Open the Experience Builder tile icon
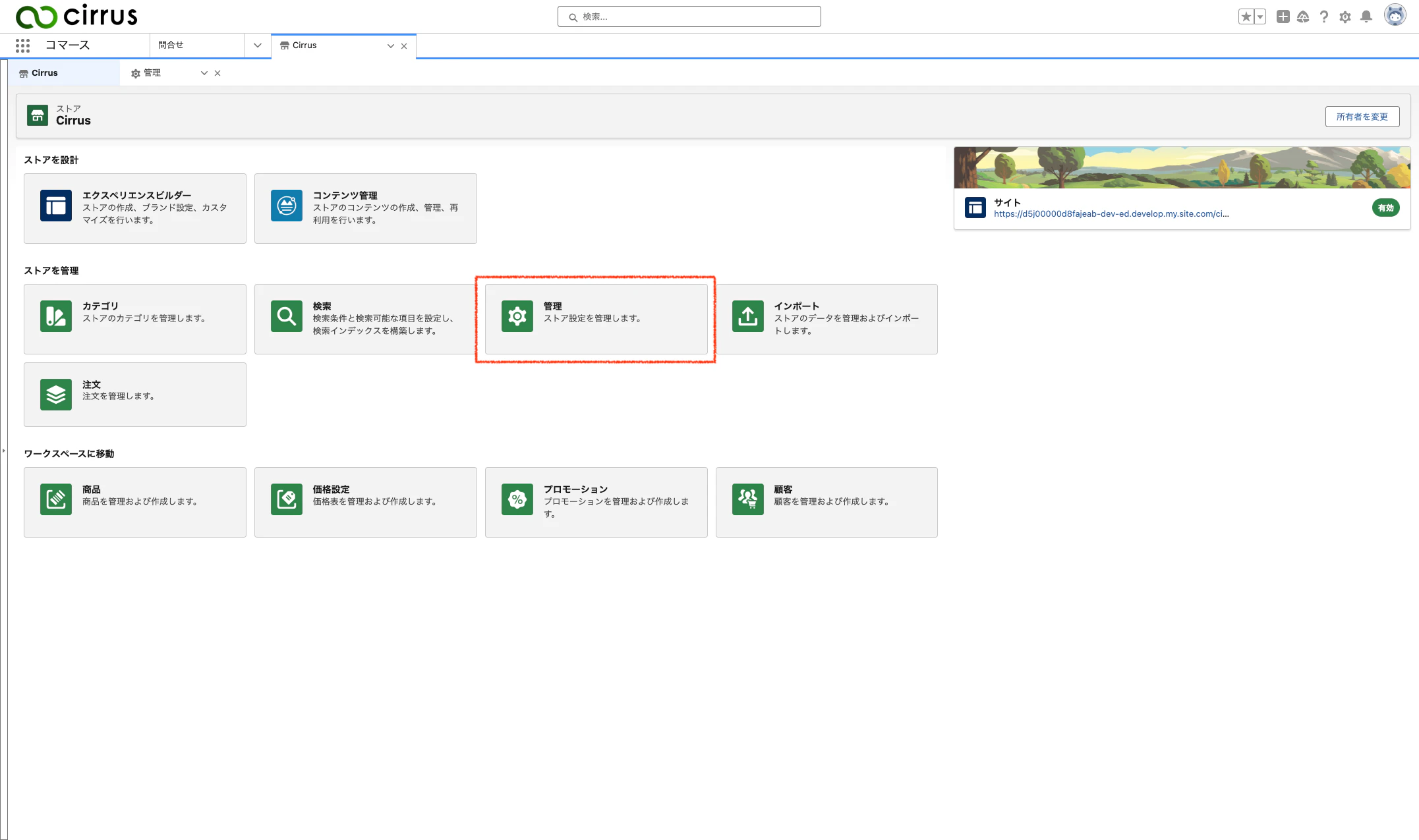1419x840 pixels. click(x=56, y=206)
